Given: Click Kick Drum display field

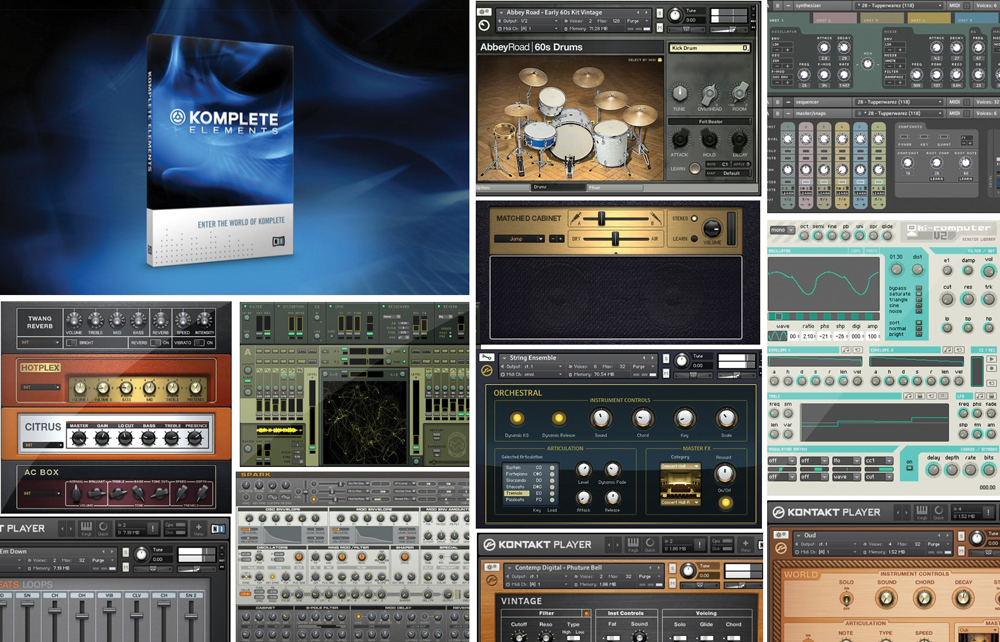Looking at the screenshot, I should tap(710, 48).
